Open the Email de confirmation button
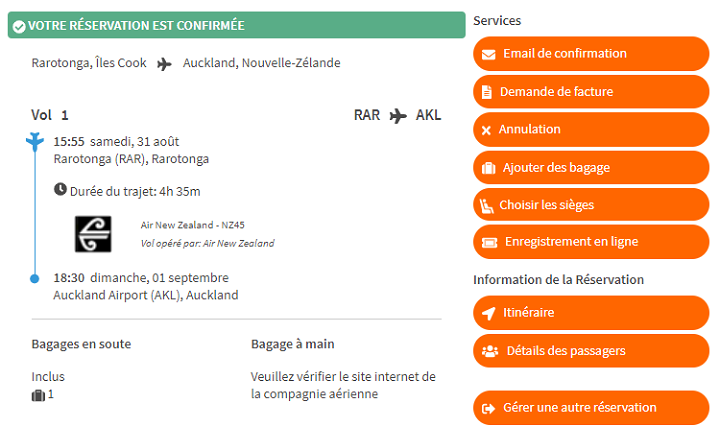720x440 pixels. pos(590,54)
